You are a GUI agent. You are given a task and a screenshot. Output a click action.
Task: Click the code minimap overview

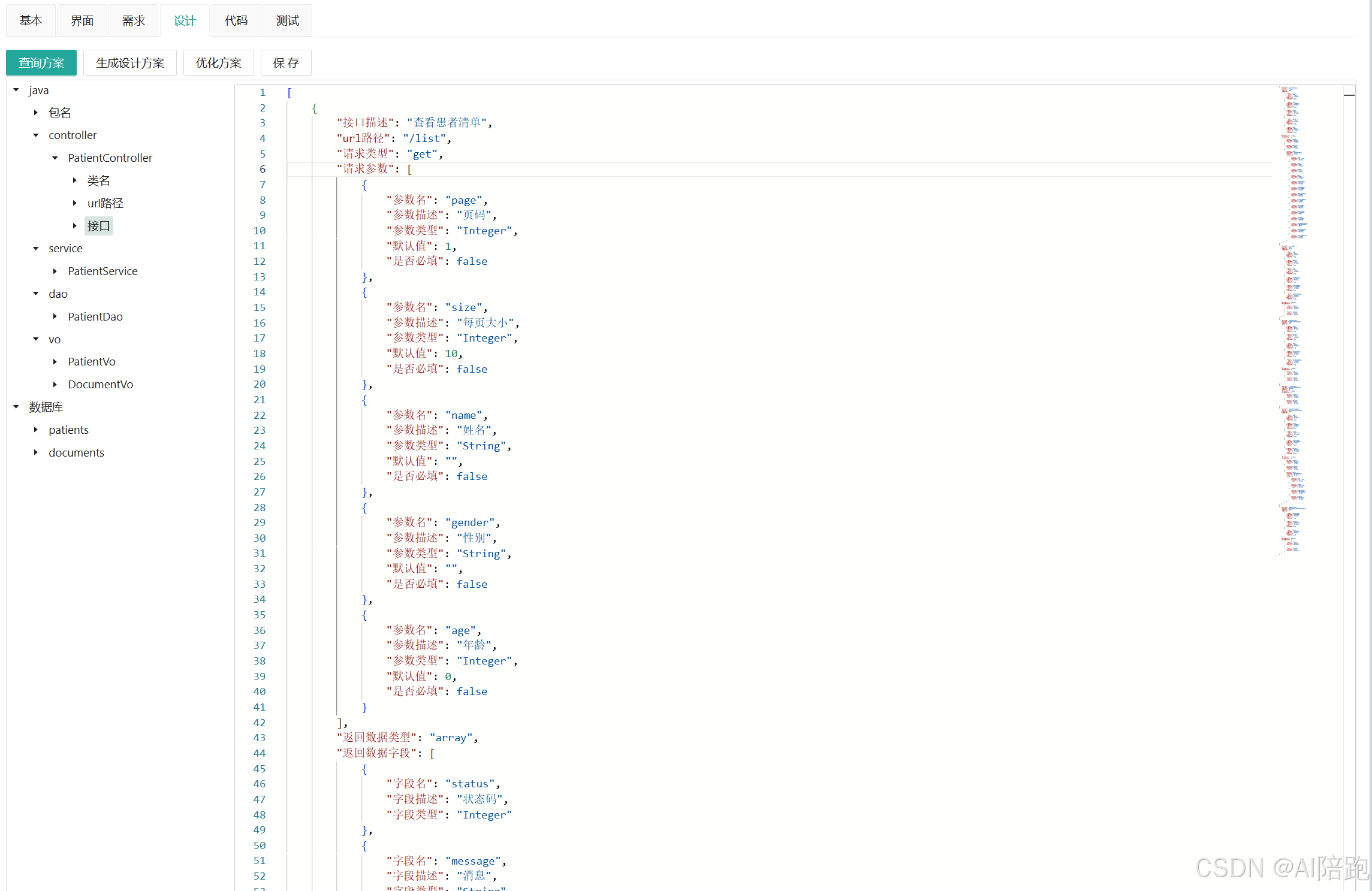tap(1293, 300)
